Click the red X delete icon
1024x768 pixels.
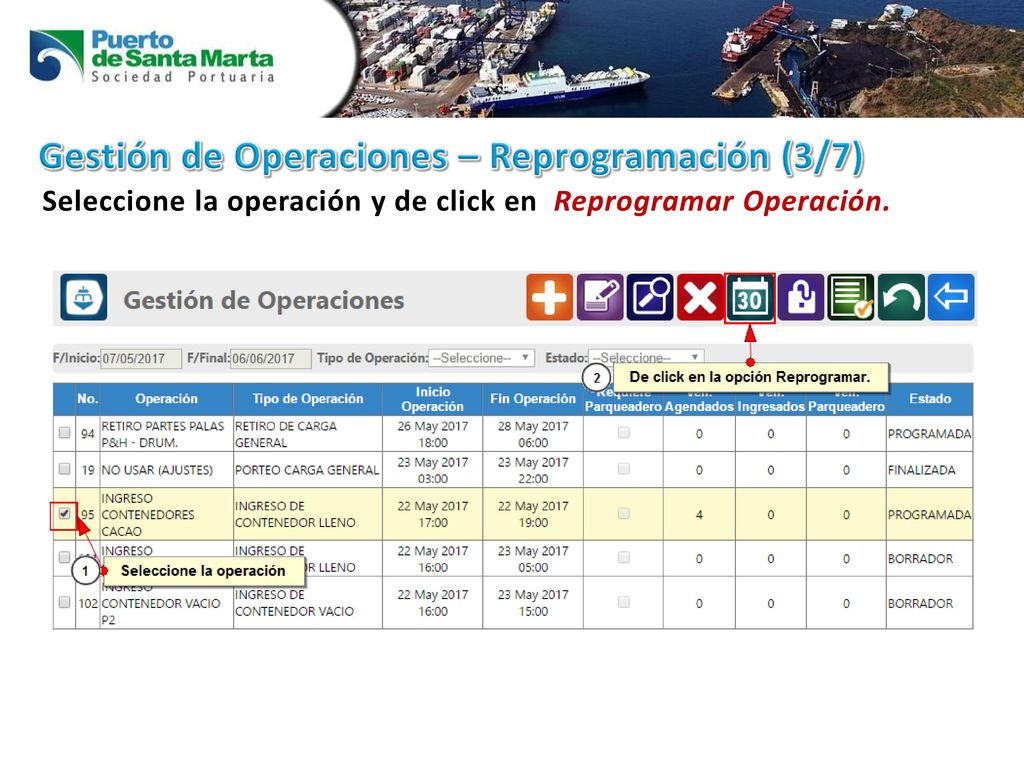[x=700, y=298]
